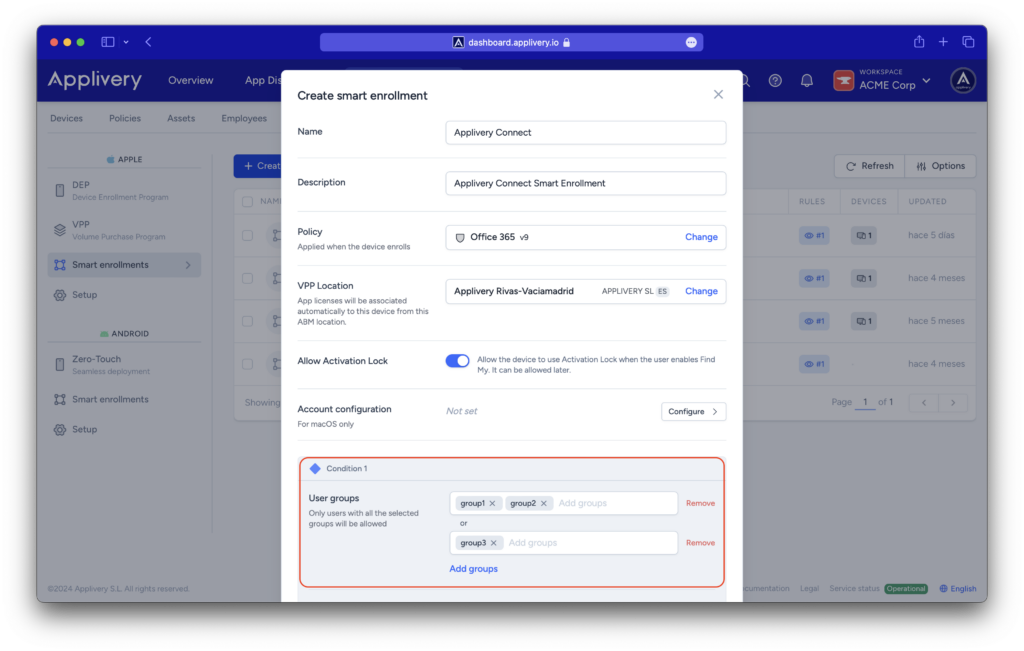Expand the Smart enrollments chevron
The image size is (1024, 651).
pyautogui.click(x=188, y=265)
